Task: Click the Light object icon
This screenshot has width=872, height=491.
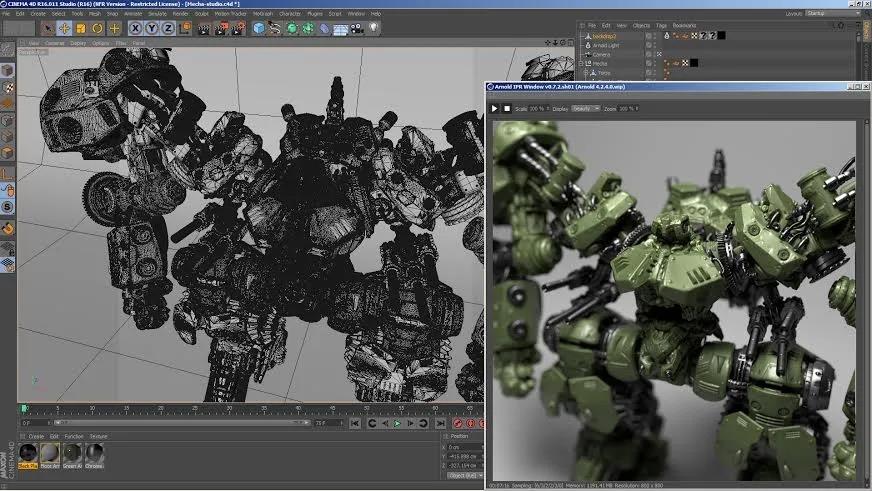Action: pos(374,28)
